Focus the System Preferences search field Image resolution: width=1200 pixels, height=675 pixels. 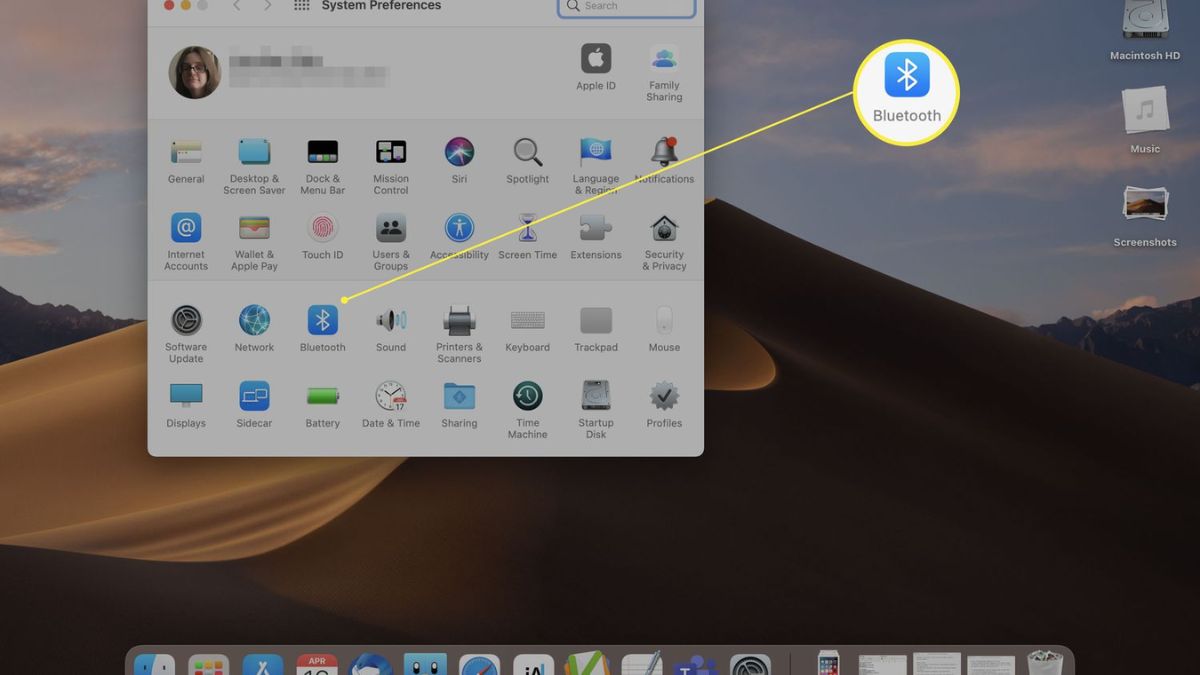point(627,7)
